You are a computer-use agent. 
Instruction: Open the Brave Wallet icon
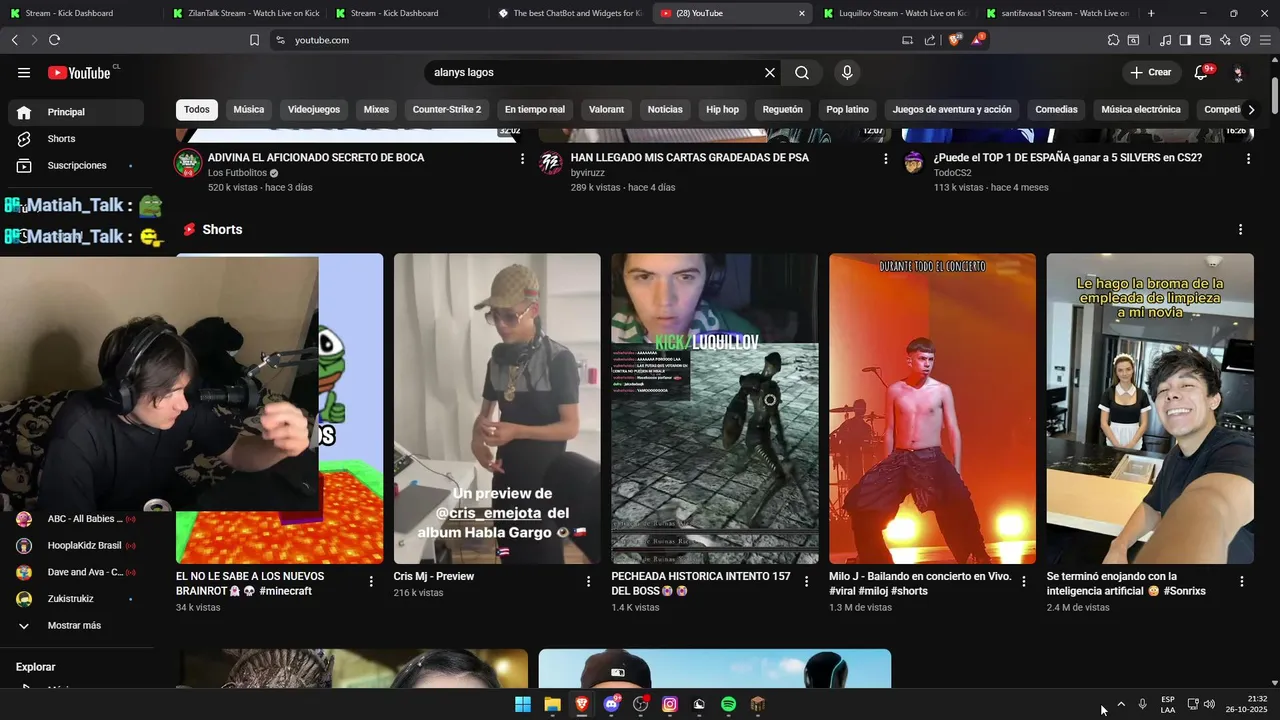1205,40
